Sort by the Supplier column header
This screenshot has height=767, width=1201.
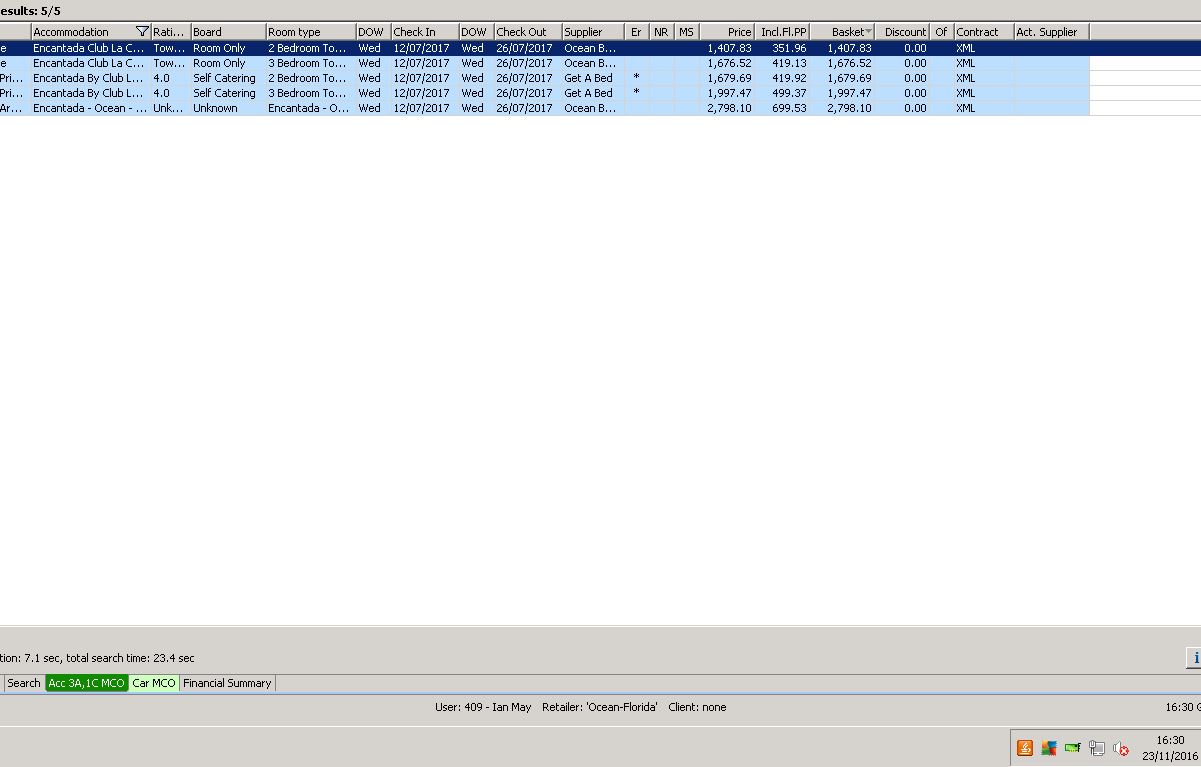[x=593, y=32]
